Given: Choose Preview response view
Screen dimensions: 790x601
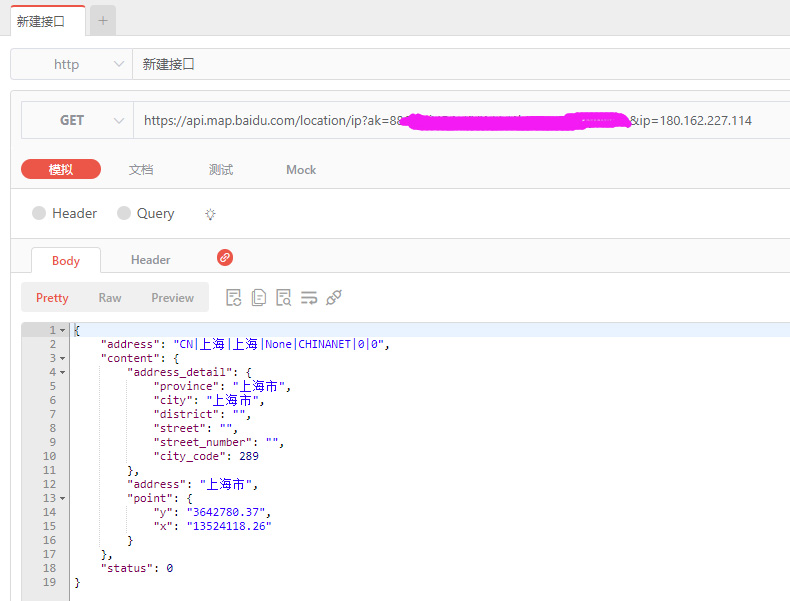Looking at the screenshot, I should [173, 298].
